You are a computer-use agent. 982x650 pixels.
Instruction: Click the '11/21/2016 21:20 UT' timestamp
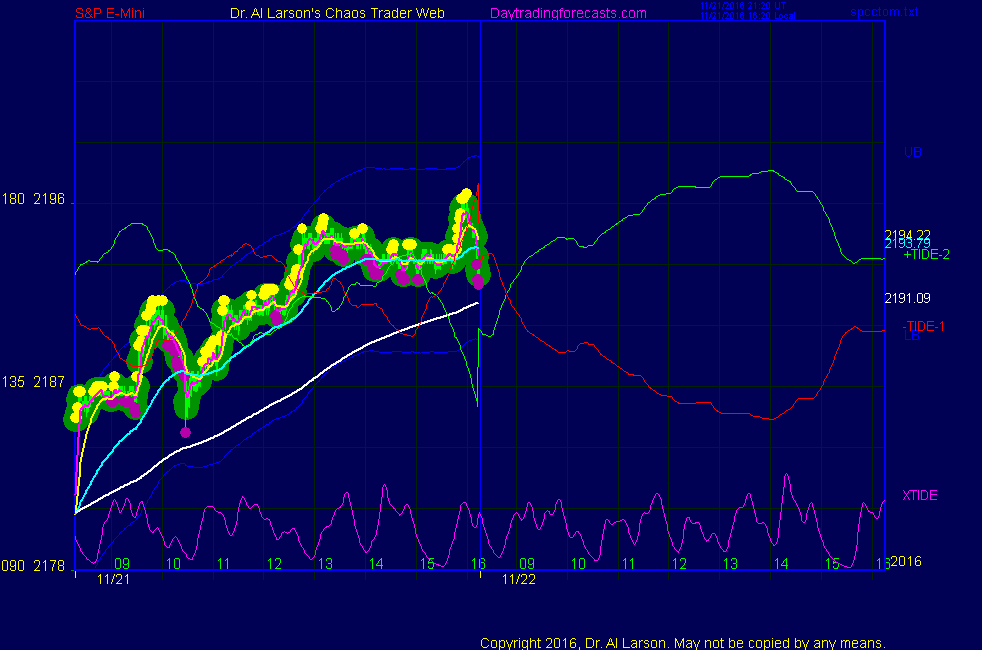[743, 6]
